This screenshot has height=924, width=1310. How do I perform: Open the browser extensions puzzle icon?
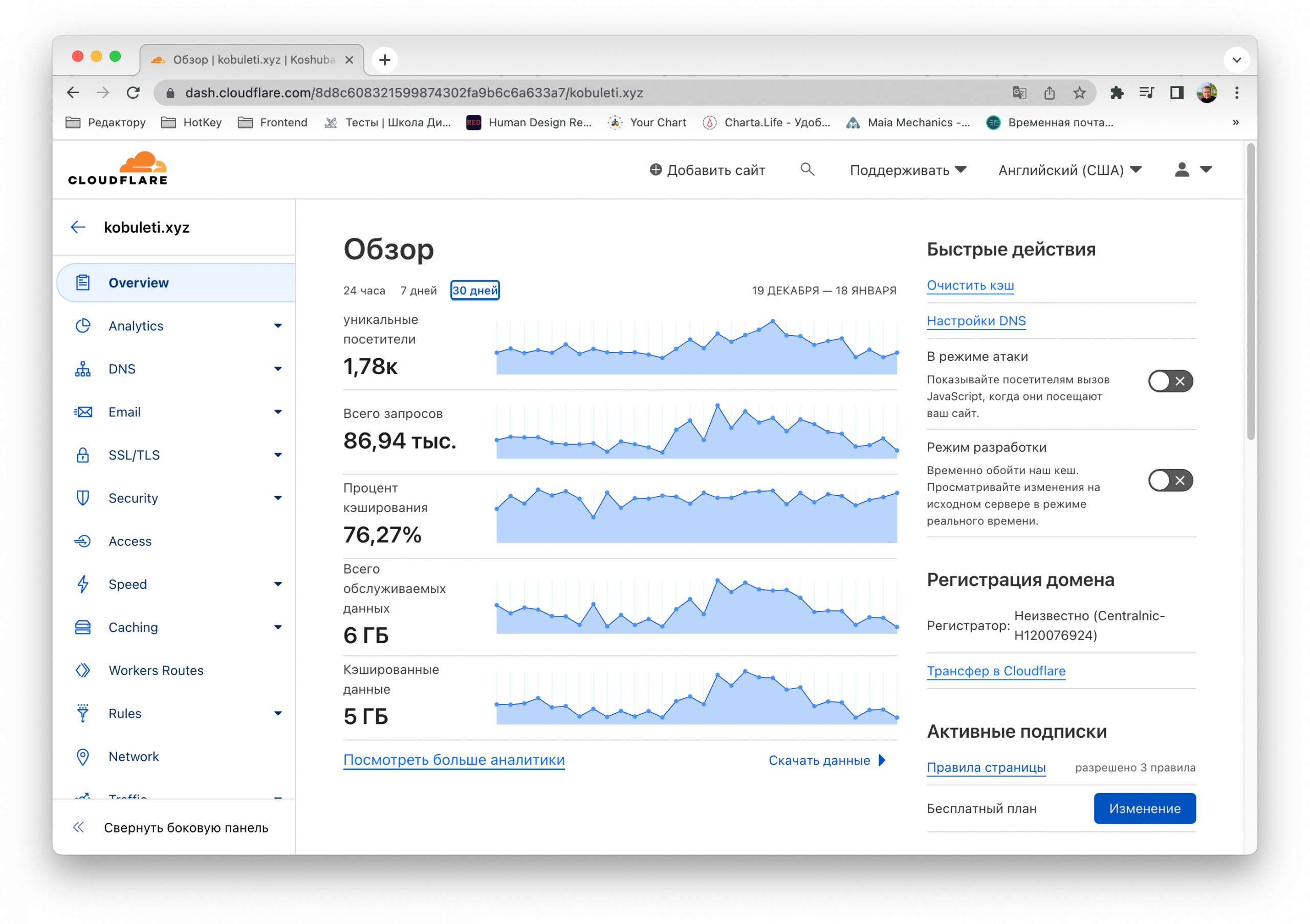1117,93
